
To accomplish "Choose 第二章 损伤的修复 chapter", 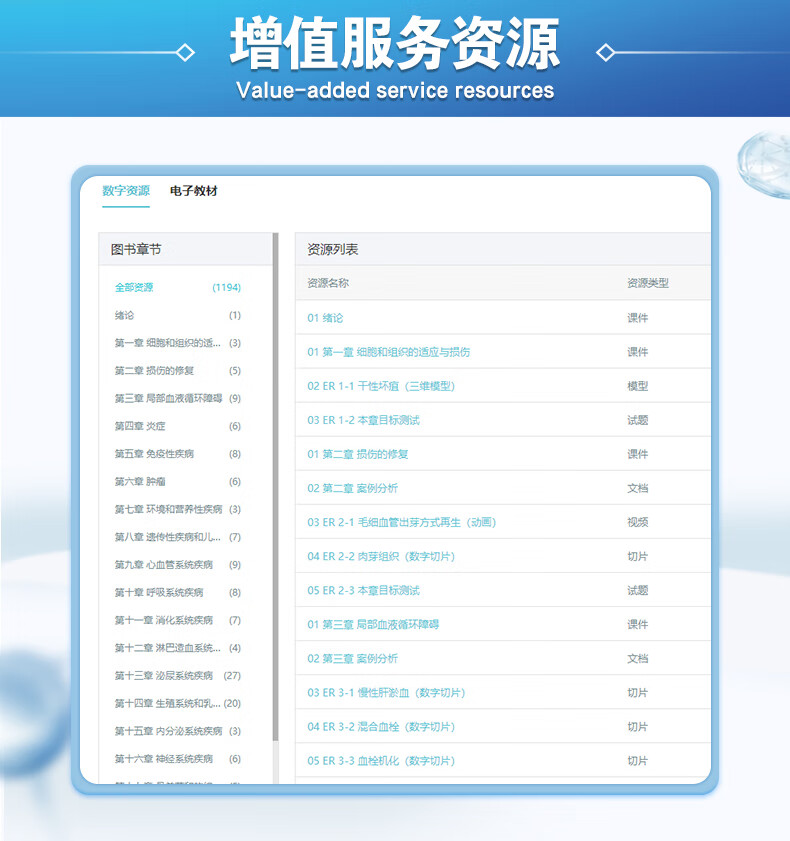I will tap(154, 371).
